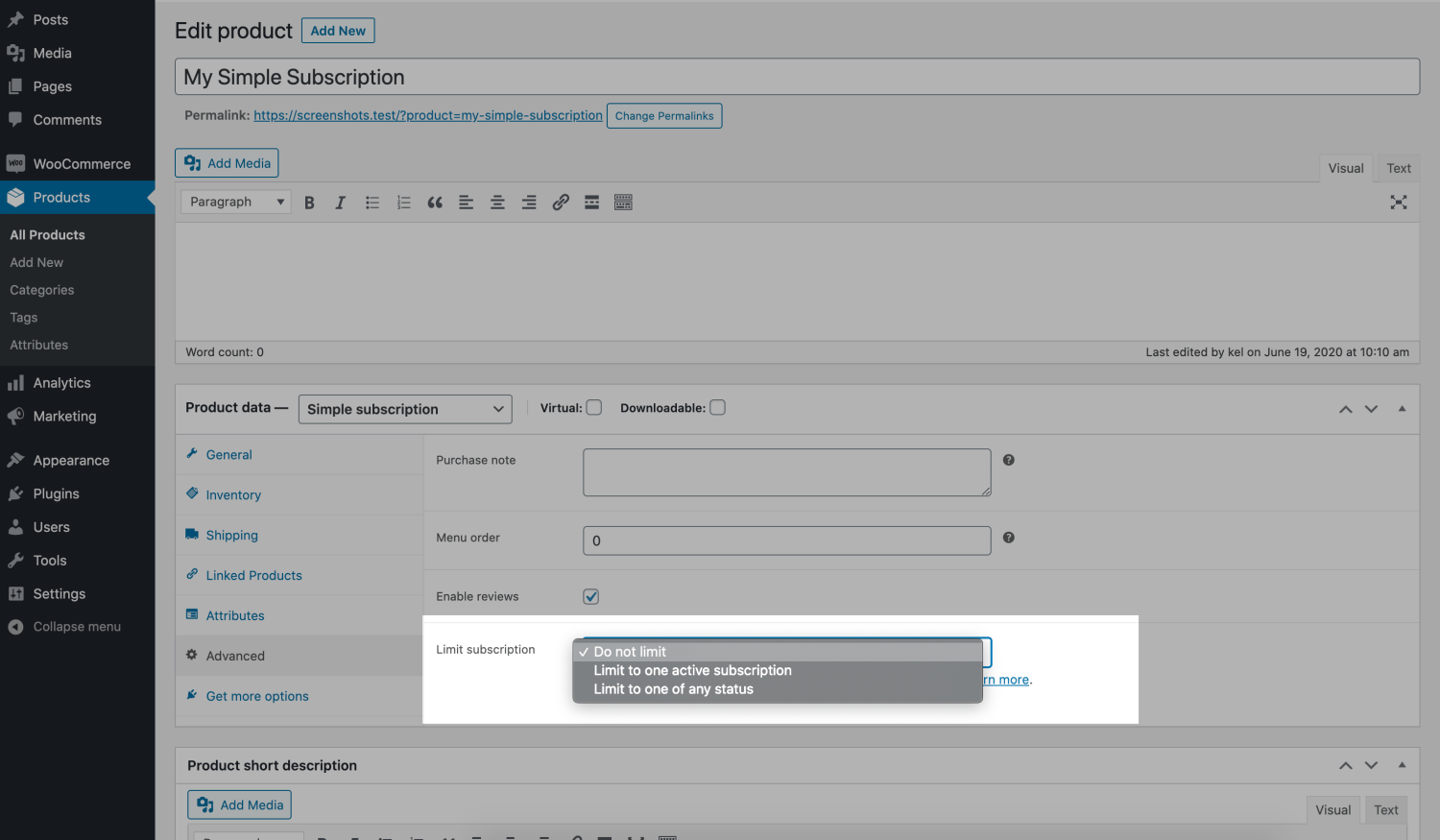Open Analytics from the sidebar

pos(62,382)
